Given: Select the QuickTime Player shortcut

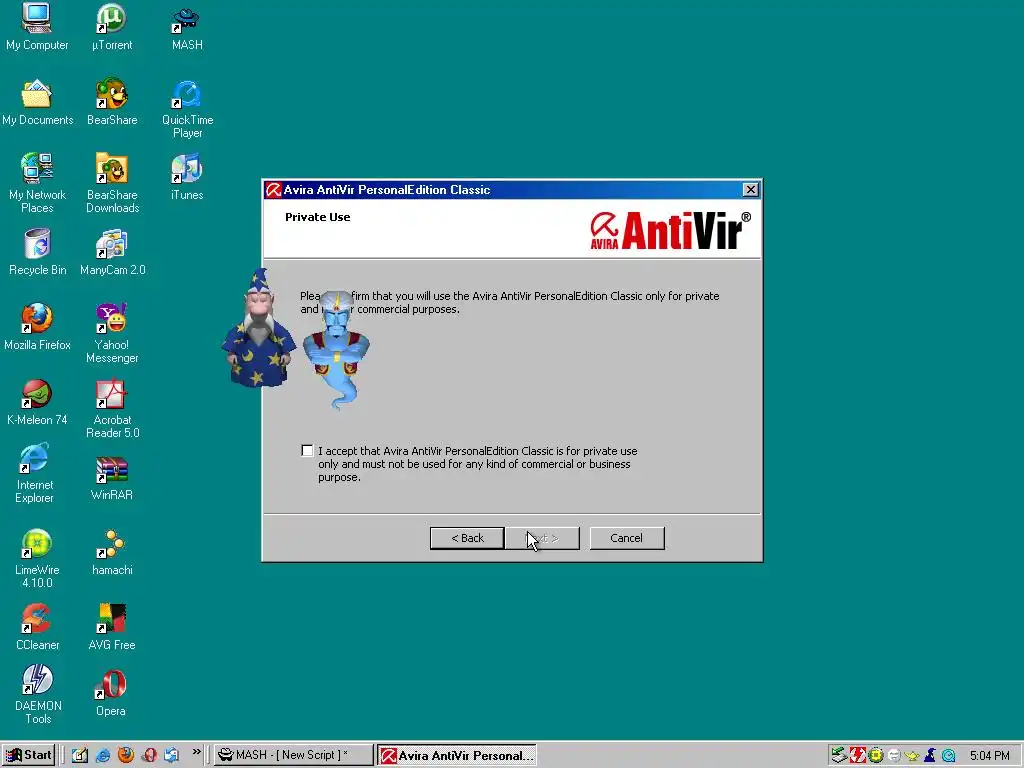Looking at the screenshot, I should click(x=187, y=108).
